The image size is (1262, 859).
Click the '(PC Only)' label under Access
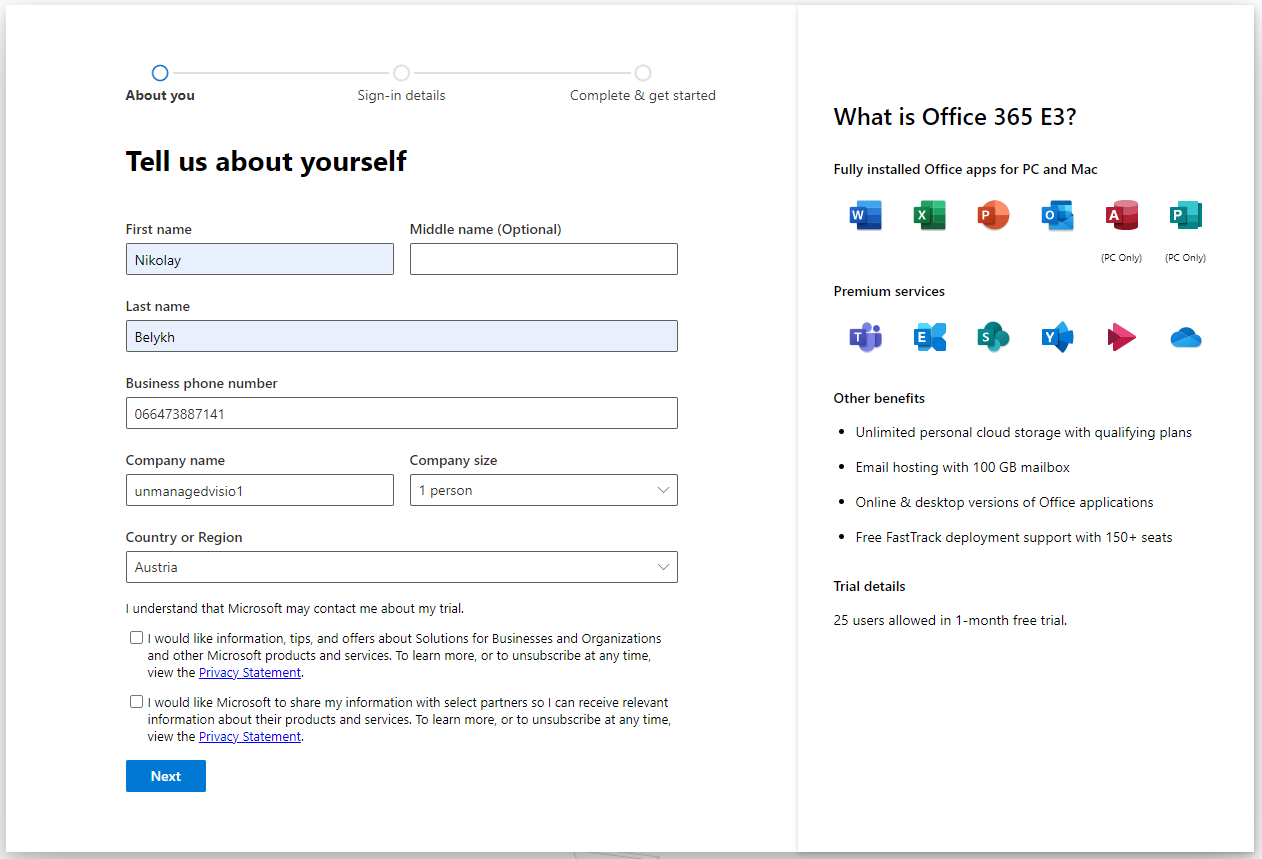tap(1121, 258)
